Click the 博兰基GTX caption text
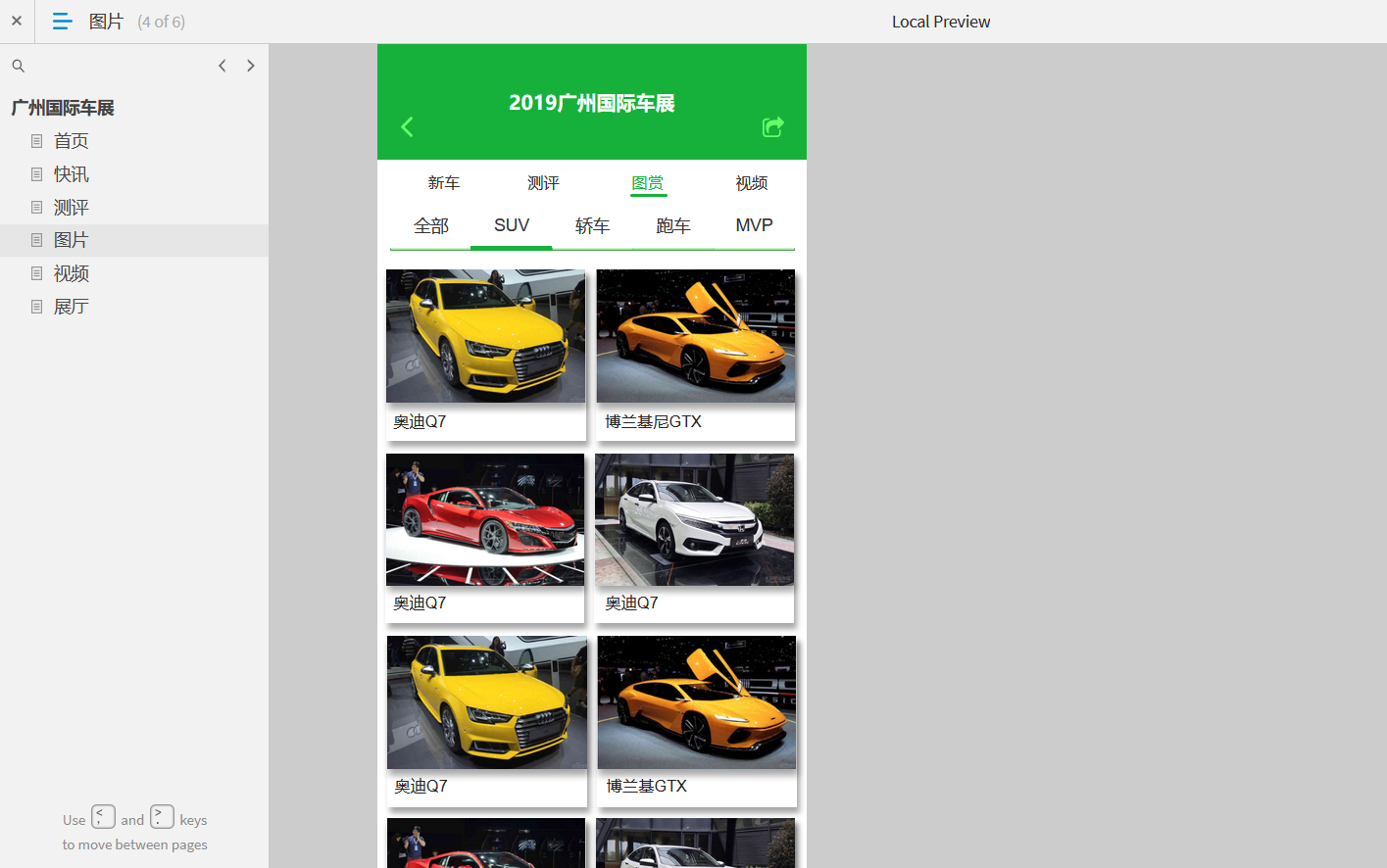Viewport: 1387px width, 868px height. [x=647, y=787]
